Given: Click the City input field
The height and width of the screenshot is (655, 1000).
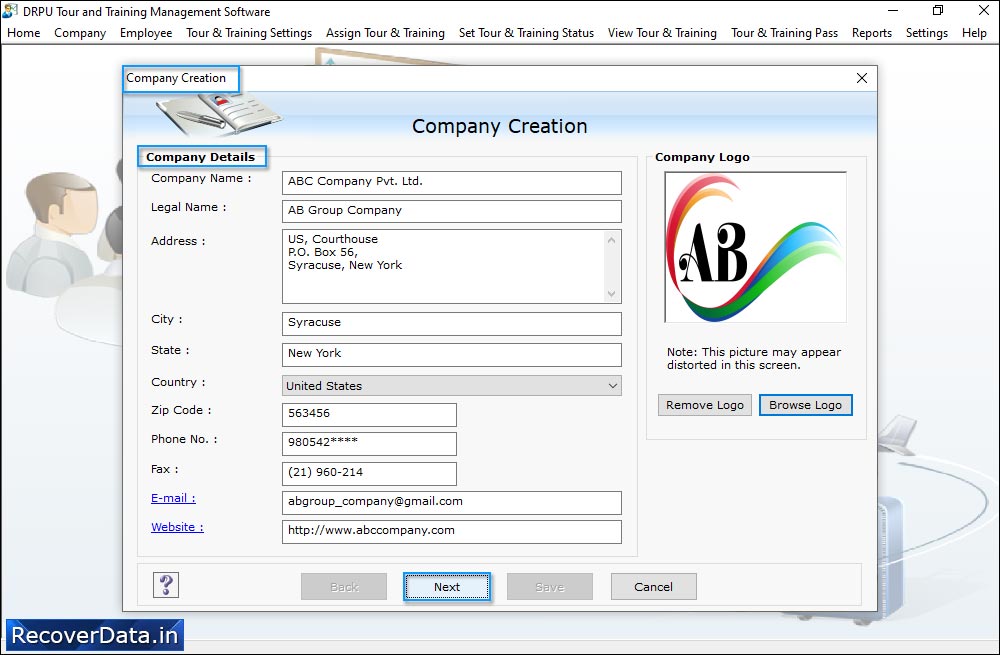Looking at the screenshot, I should pyautogui.click(x=452, y=323).
